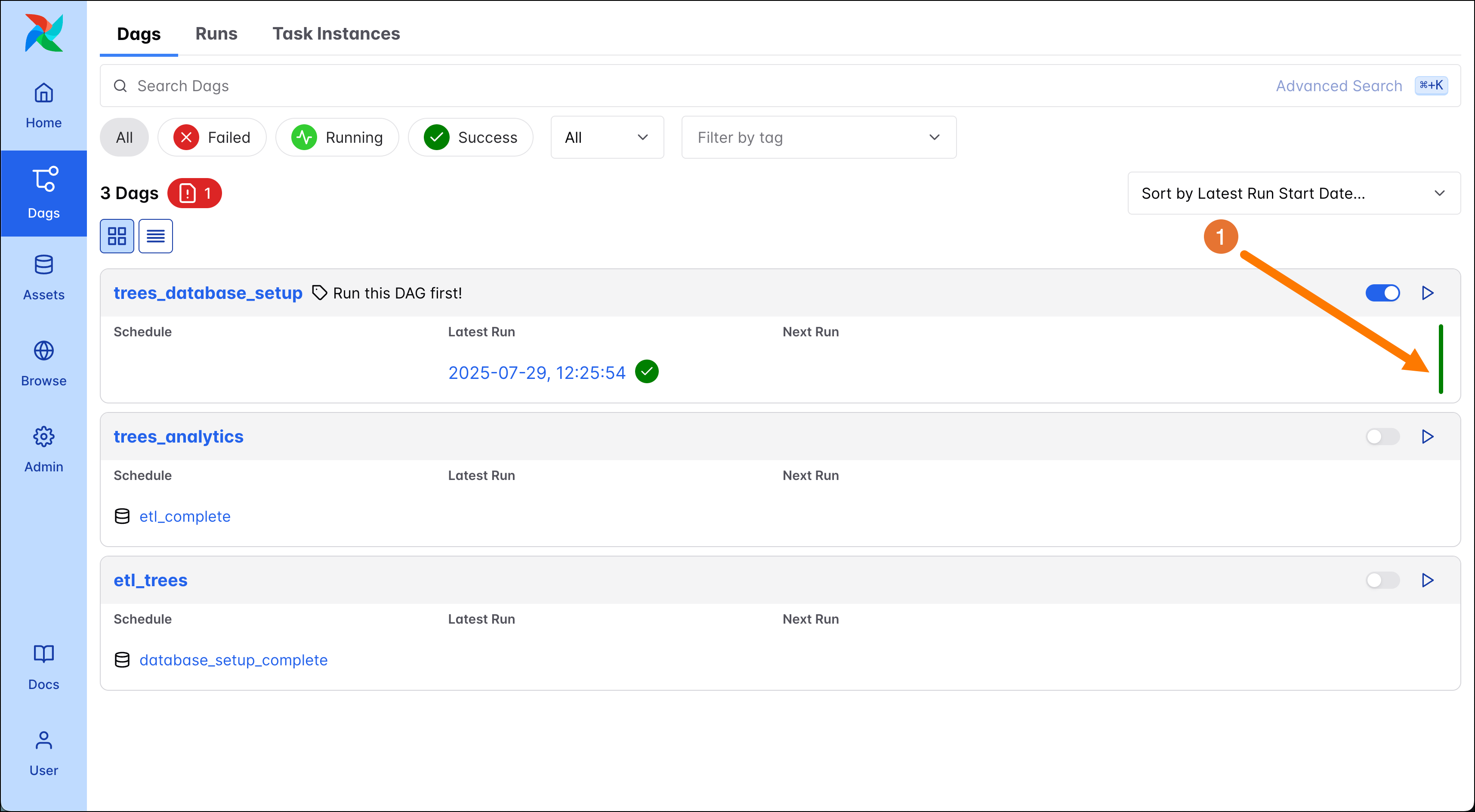Open Advanced Search
This screenshot has width=1475, height=812.
click(x=1338, y=85)
